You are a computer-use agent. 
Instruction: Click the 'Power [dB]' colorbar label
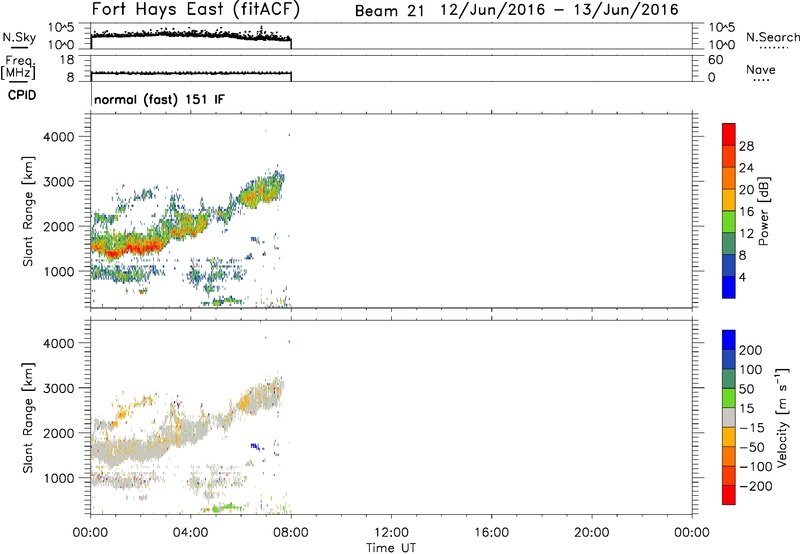click(763, 211)
